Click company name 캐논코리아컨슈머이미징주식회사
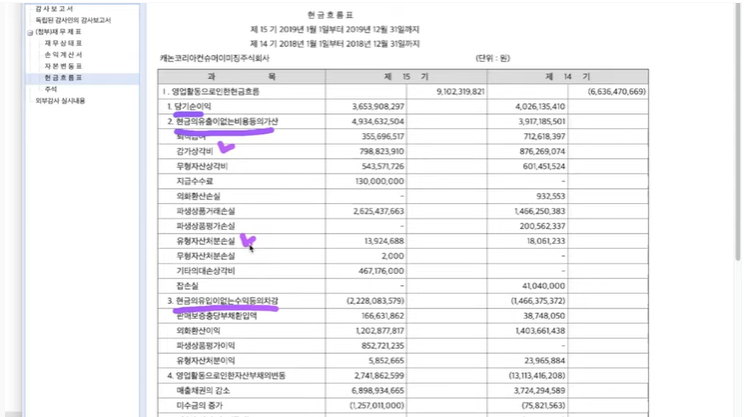The width and height of the screenshot is (752, 417). coord(214,58)
